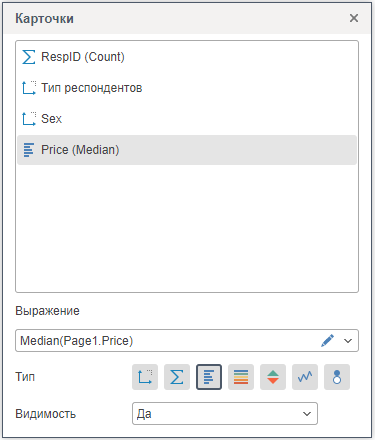This screenshot has width=375, height=440.
Task: Select the Measure (sigma) type icon
Action: pos(177,377)
